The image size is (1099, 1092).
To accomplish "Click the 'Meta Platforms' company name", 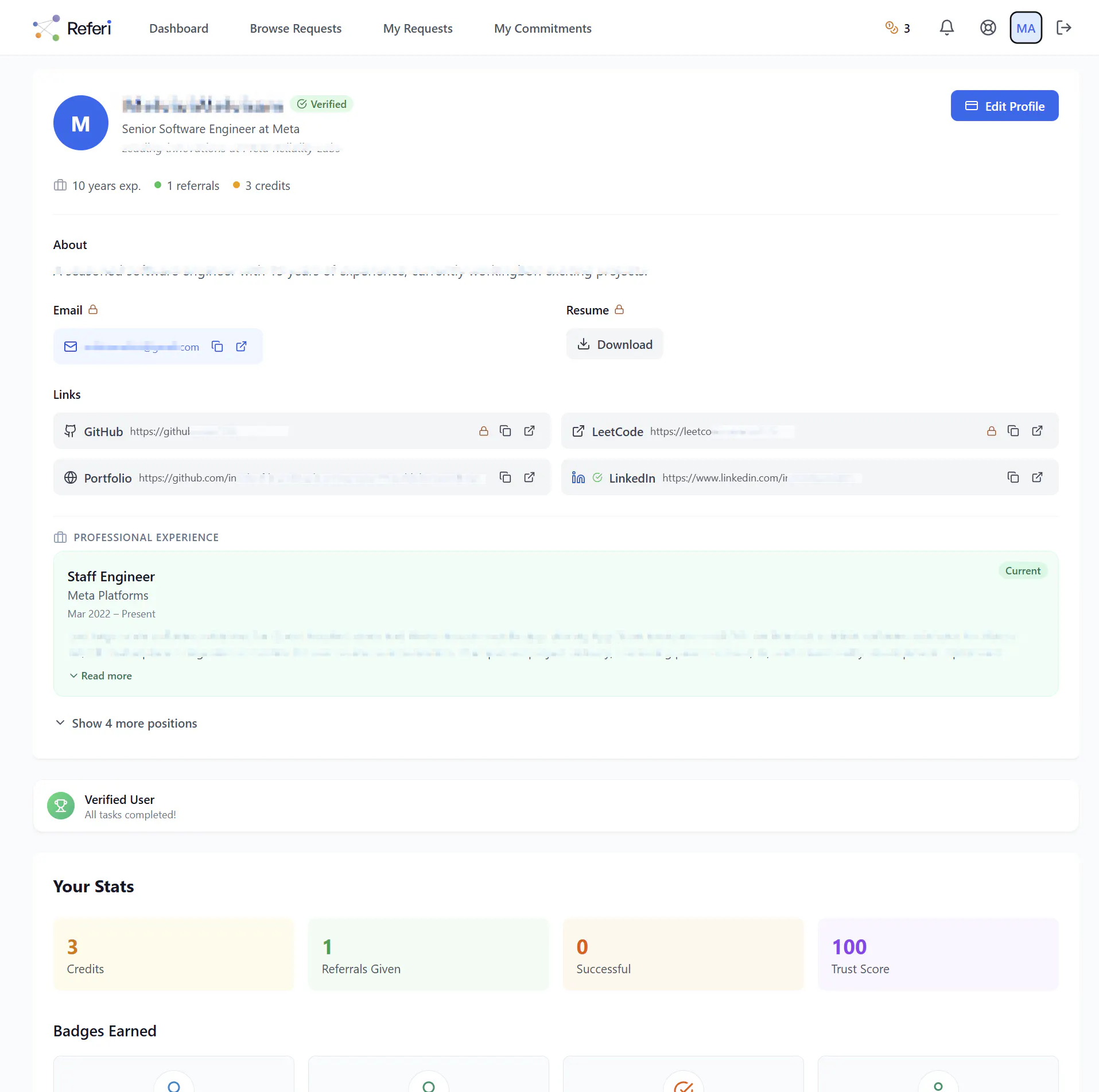I will [108, 596].
